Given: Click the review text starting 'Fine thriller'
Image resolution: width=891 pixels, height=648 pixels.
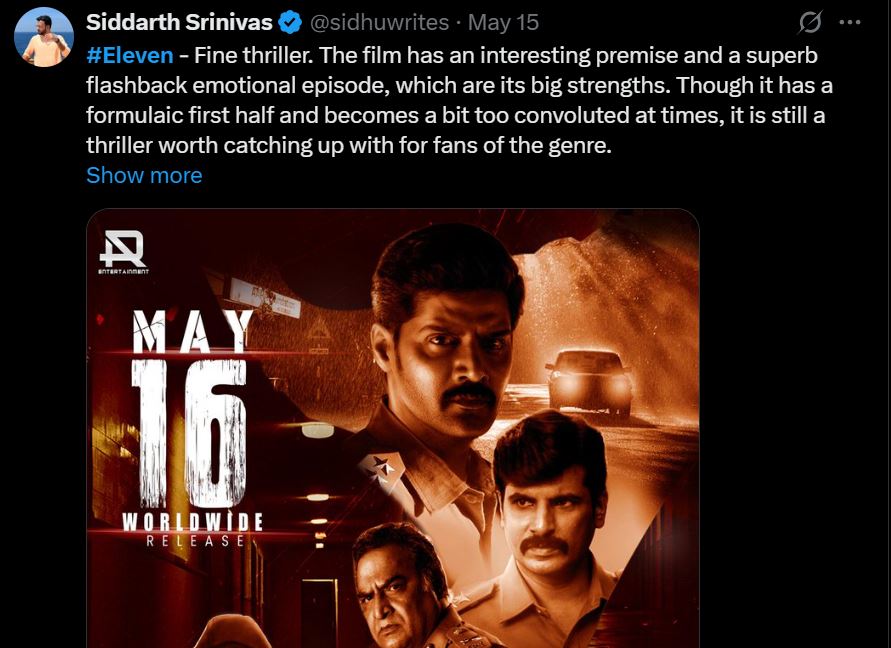Looking at the screenshot, I should point(459,100).
